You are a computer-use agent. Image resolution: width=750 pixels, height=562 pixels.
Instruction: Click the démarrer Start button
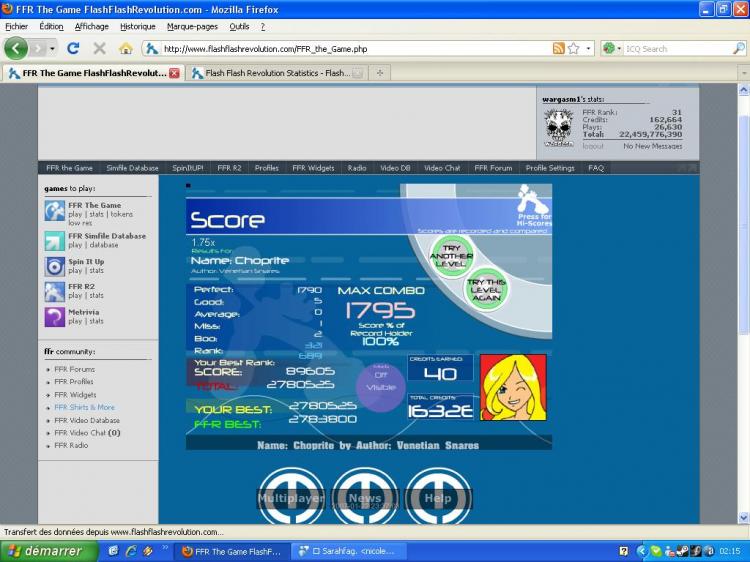(47, 551)
